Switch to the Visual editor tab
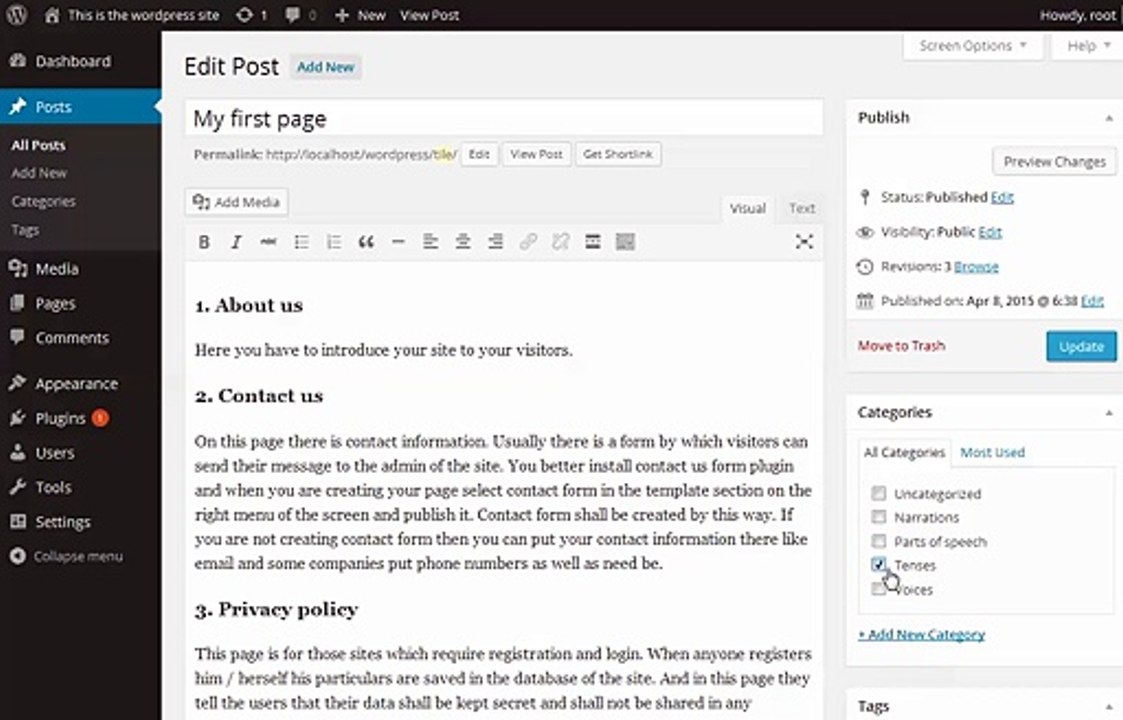 [747, 208]
